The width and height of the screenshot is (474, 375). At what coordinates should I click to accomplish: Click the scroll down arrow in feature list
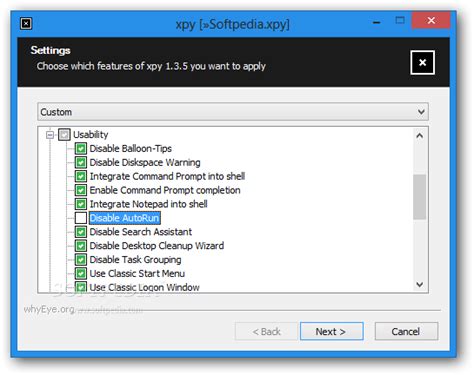coord(420,284)
